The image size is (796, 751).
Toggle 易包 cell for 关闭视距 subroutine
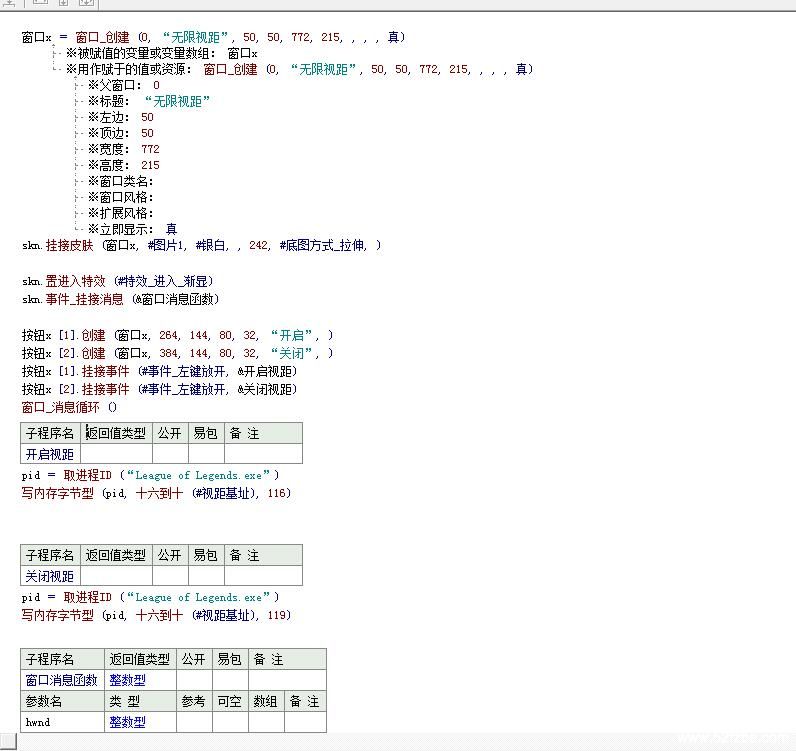click(206, 576)
